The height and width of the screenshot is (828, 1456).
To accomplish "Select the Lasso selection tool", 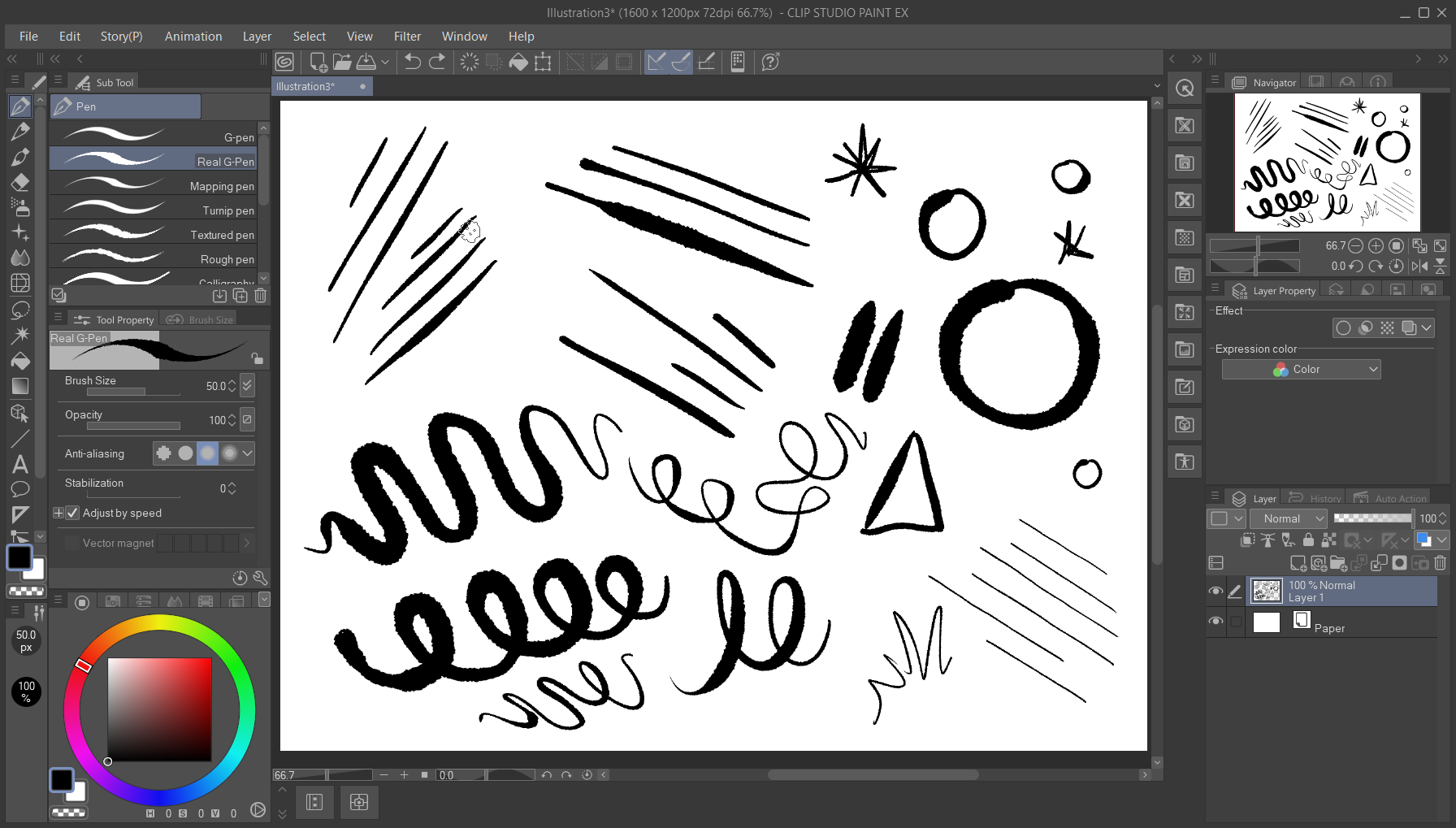I will pyautogui.click(x=20, y=309).
